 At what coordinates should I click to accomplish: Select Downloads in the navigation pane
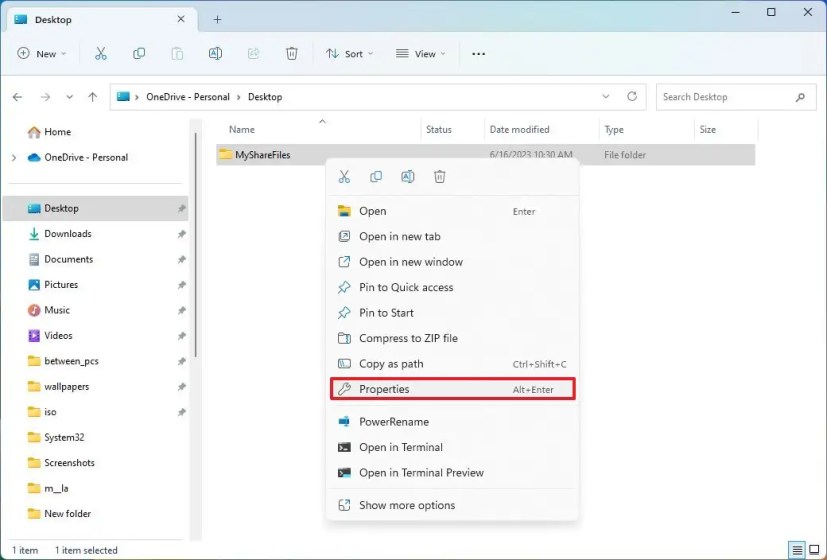coord(67,234)
